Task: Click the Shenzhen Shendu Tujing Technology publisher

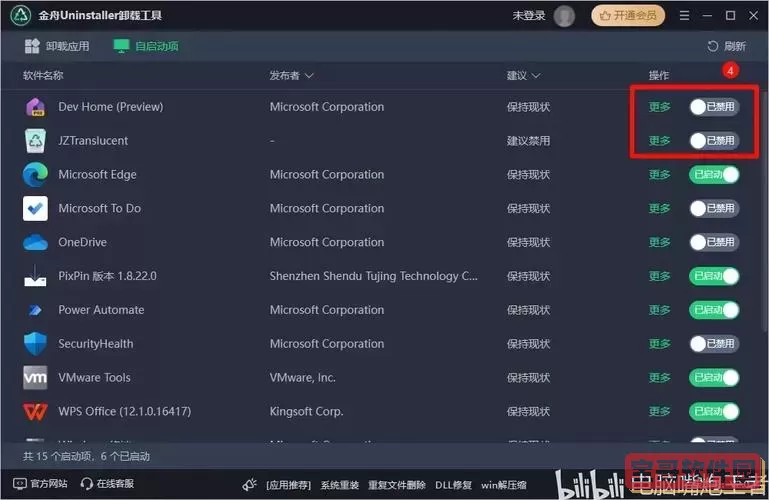Action: (373, 276)
